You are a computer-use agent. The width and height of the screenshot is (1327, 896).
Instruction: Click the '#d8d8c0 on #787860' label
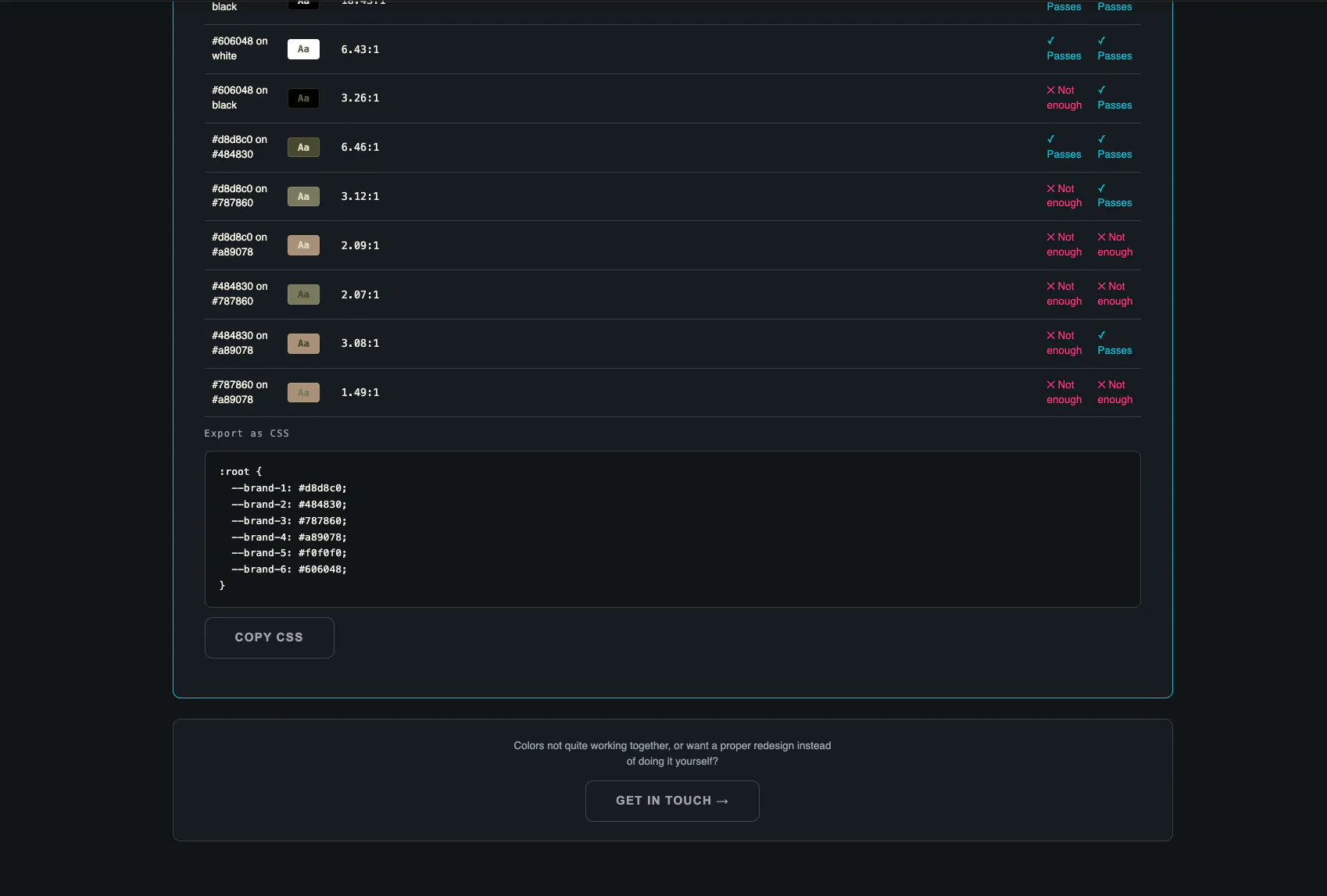point(240,196)
